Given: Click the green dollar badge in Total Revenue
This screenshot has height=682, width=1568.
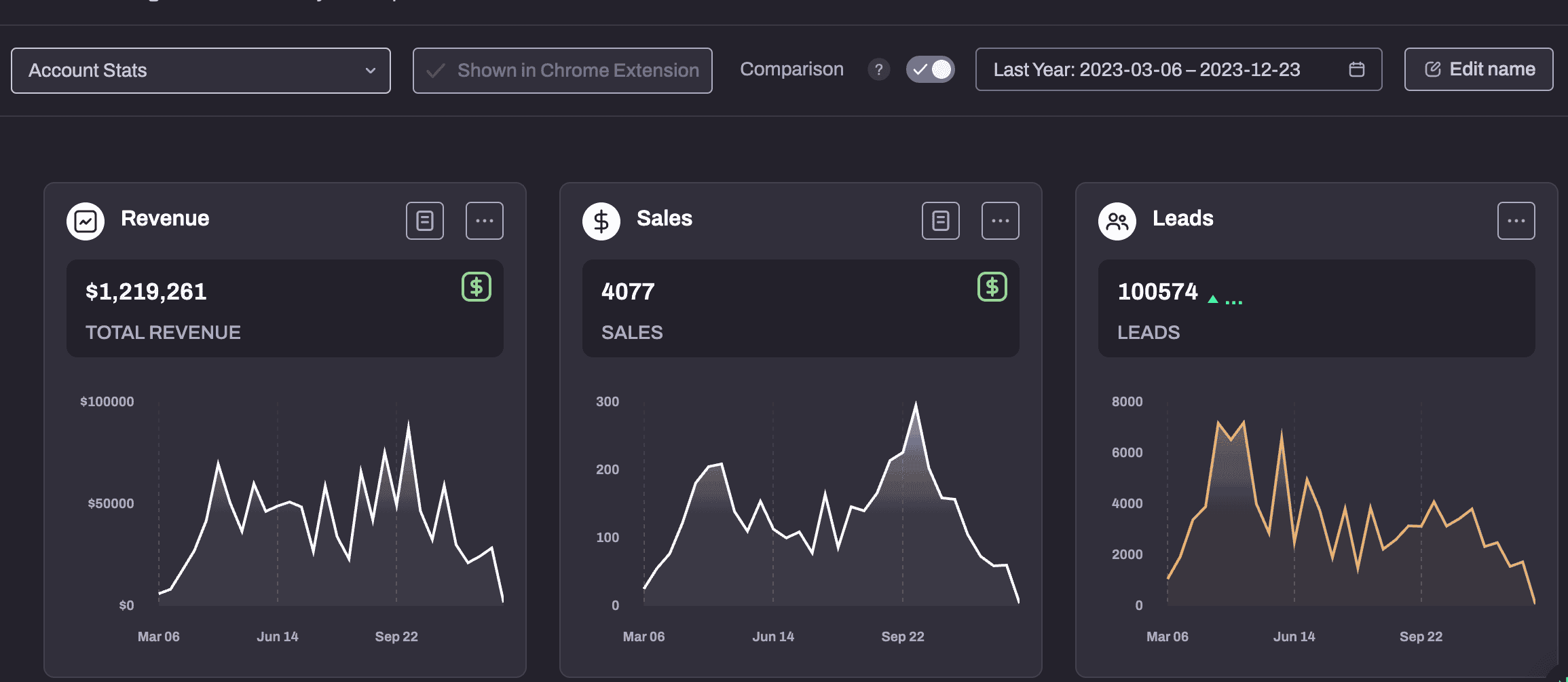Looking at the screenshot, I should [477, 287].
